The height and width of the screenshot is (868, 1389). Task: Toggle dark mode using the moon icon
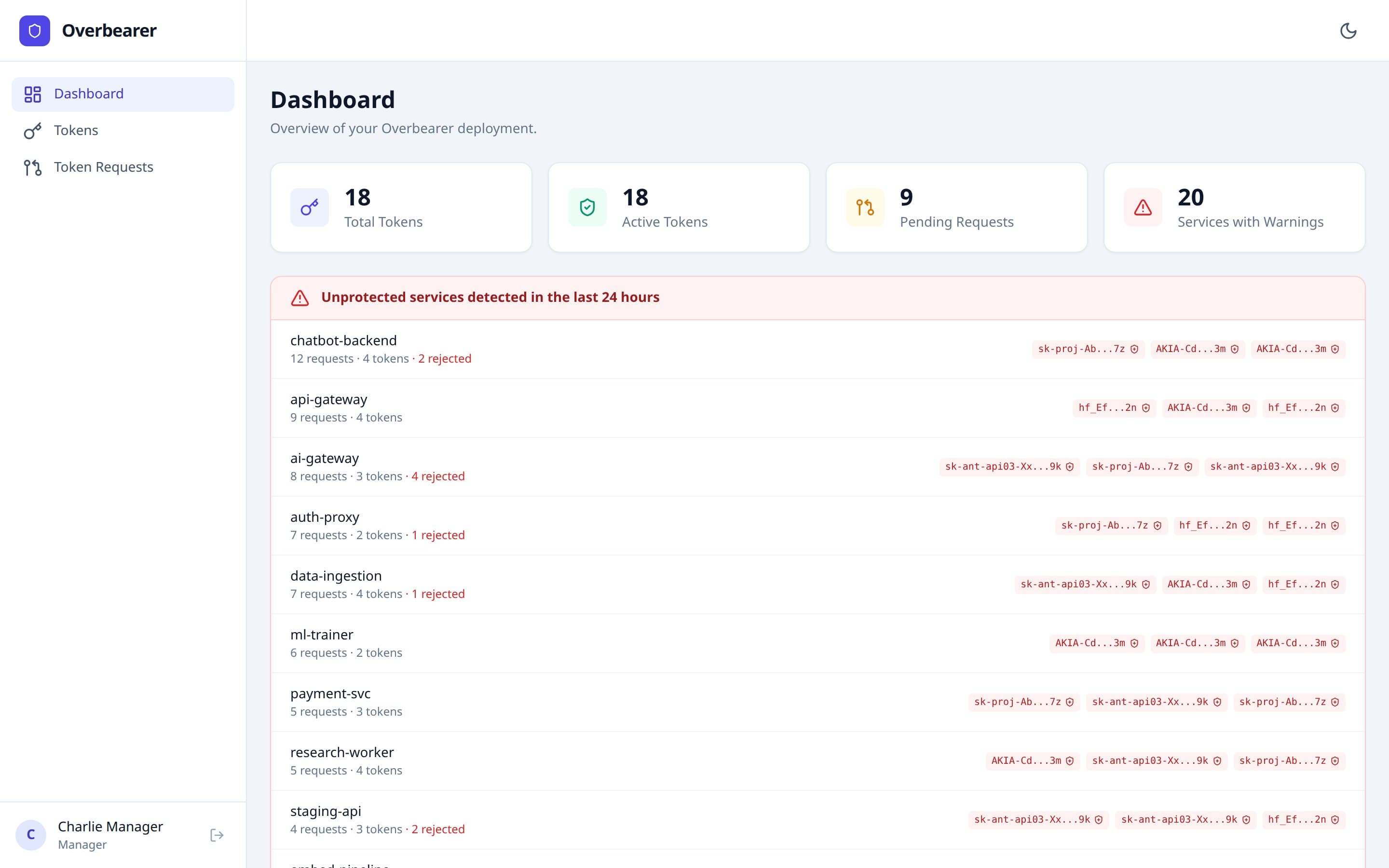(1349, 31)
